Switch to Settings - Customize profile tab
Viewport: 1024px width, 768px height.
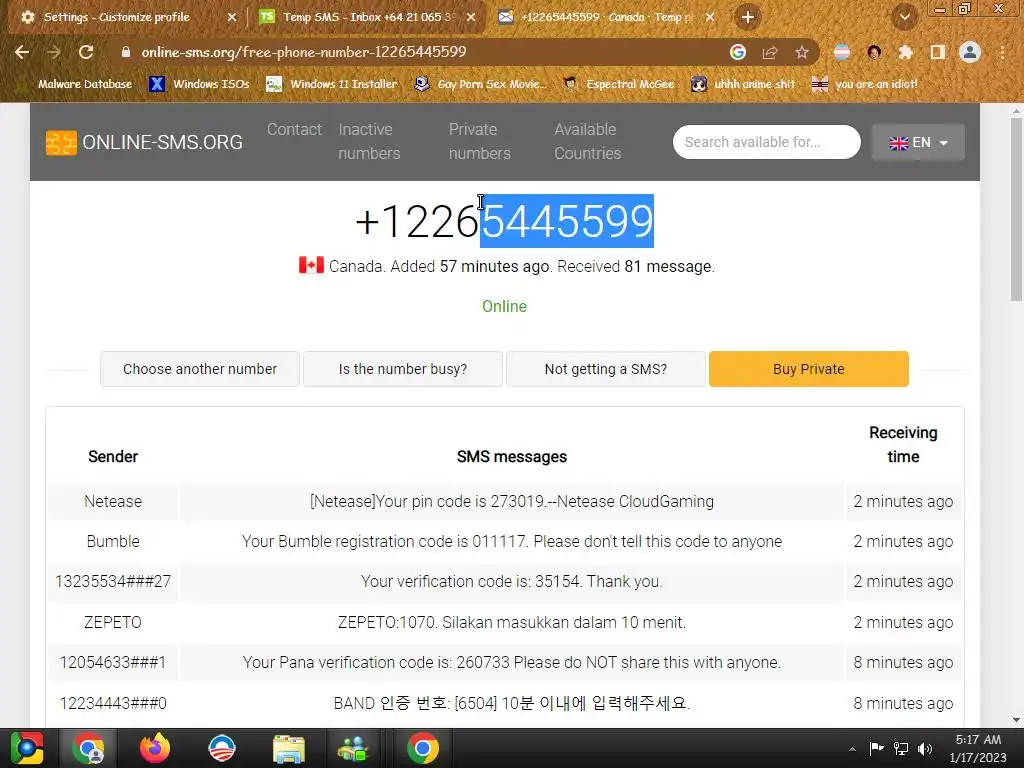click(x=116, y=18)
